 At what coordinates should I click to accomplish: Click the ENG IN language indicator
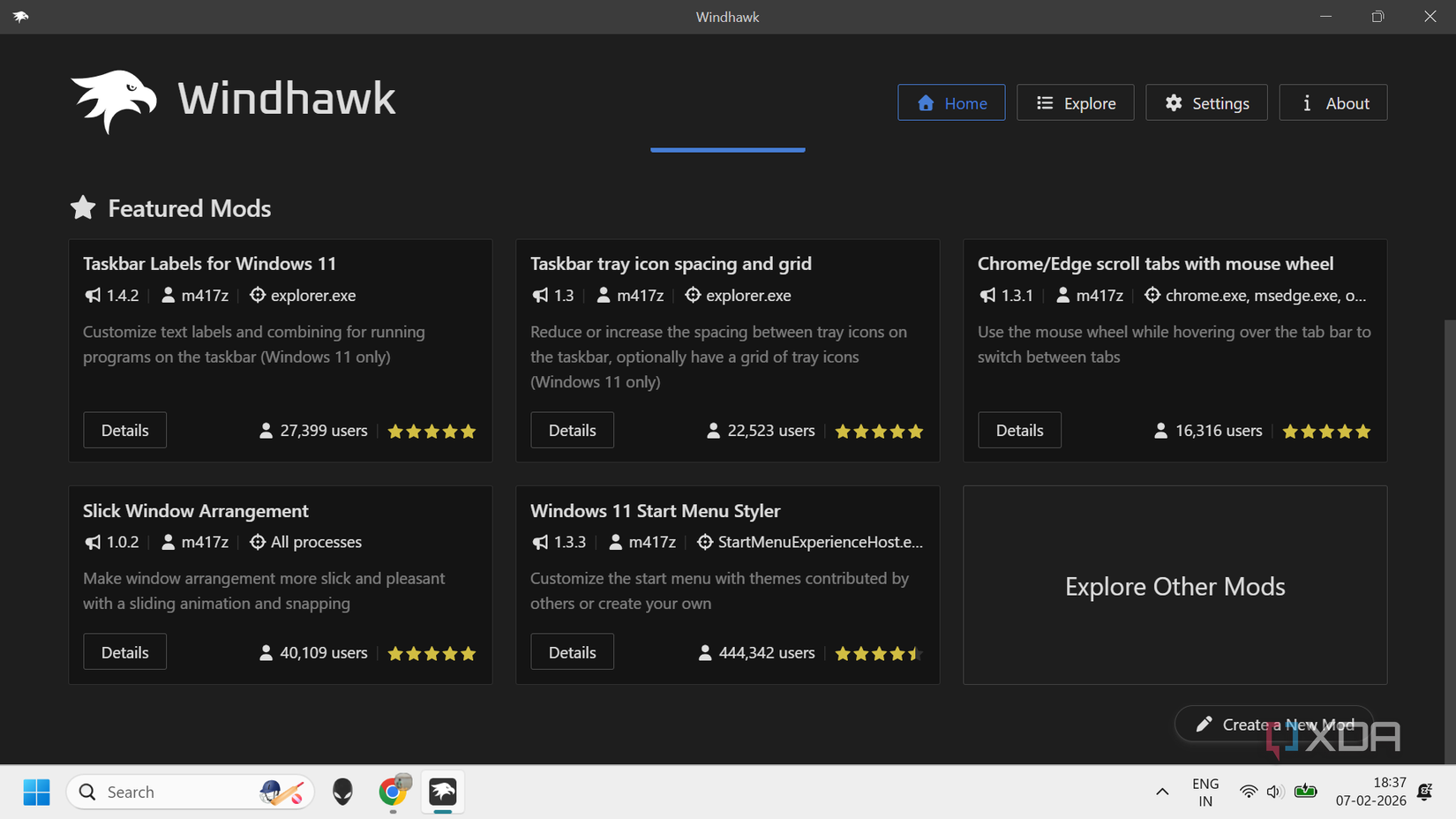coord(1205,792)
